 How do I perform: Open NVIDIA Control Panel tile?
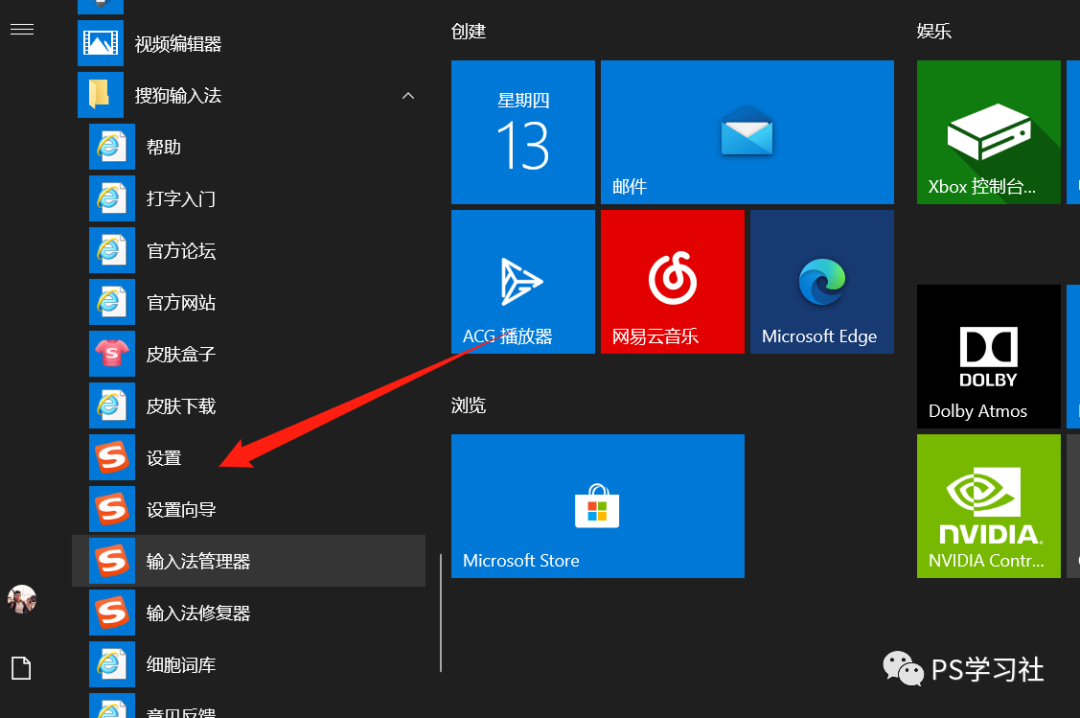tap(988, 506)
